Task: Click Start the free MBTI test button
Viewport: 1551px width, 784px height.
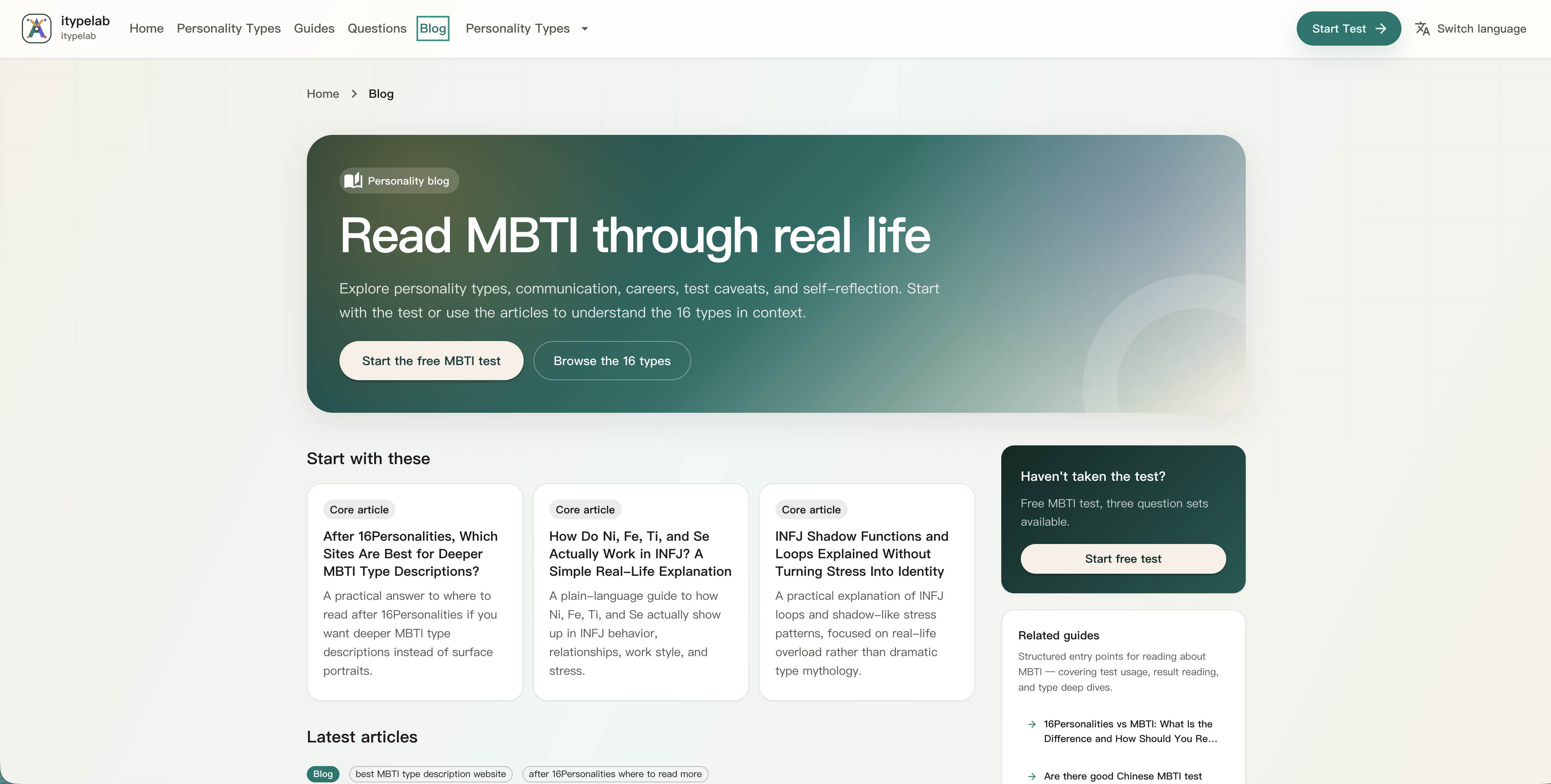Action: coord(431,361)
